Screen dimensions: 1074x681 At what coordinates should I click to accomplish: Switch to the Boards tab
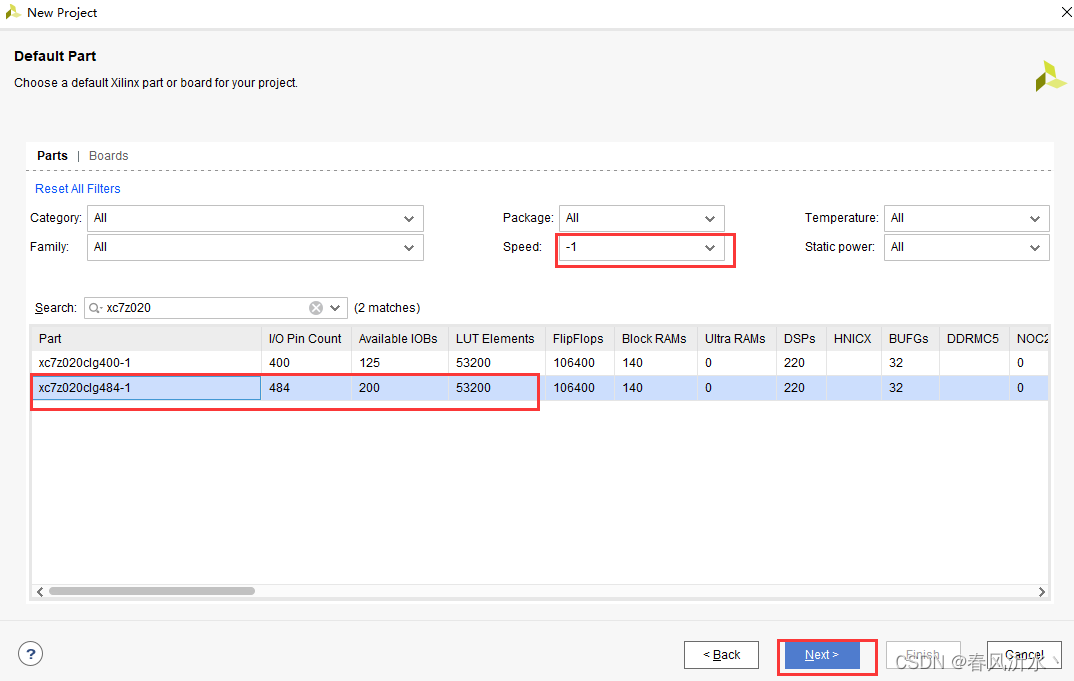tap(108, 156)
